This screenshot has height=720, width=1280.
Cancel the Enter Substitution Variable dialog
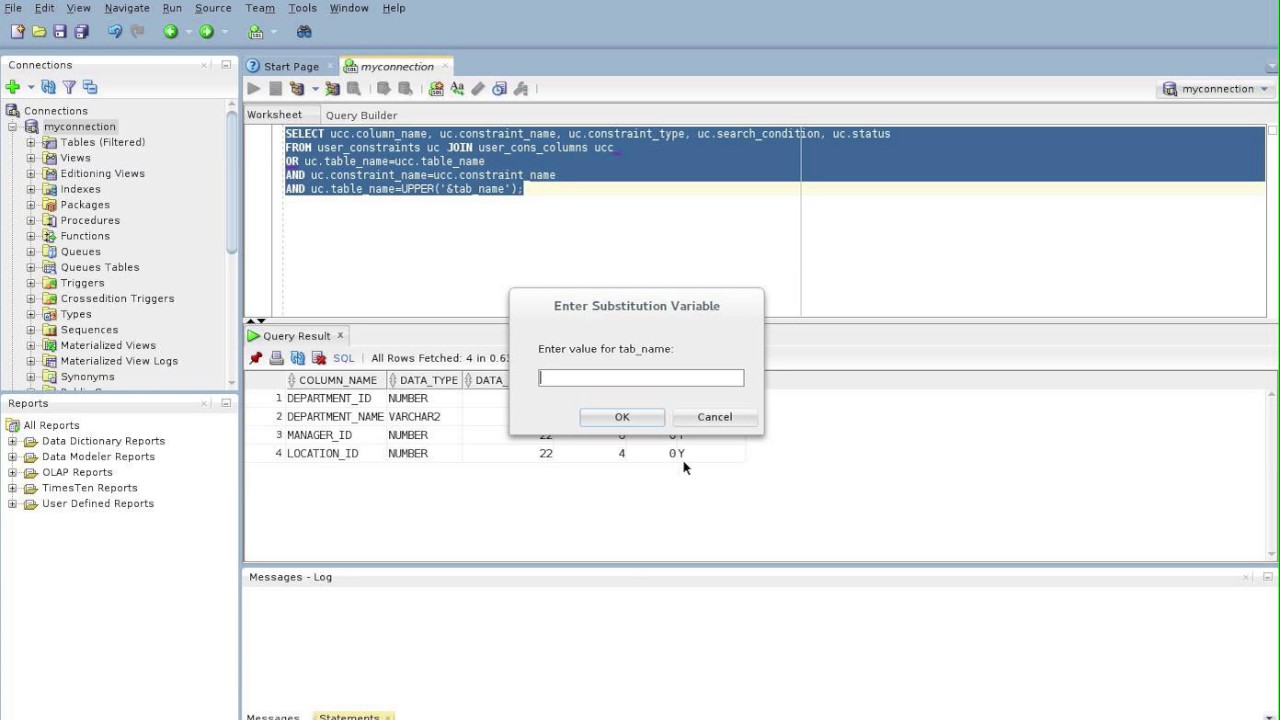tap(714, 417)
